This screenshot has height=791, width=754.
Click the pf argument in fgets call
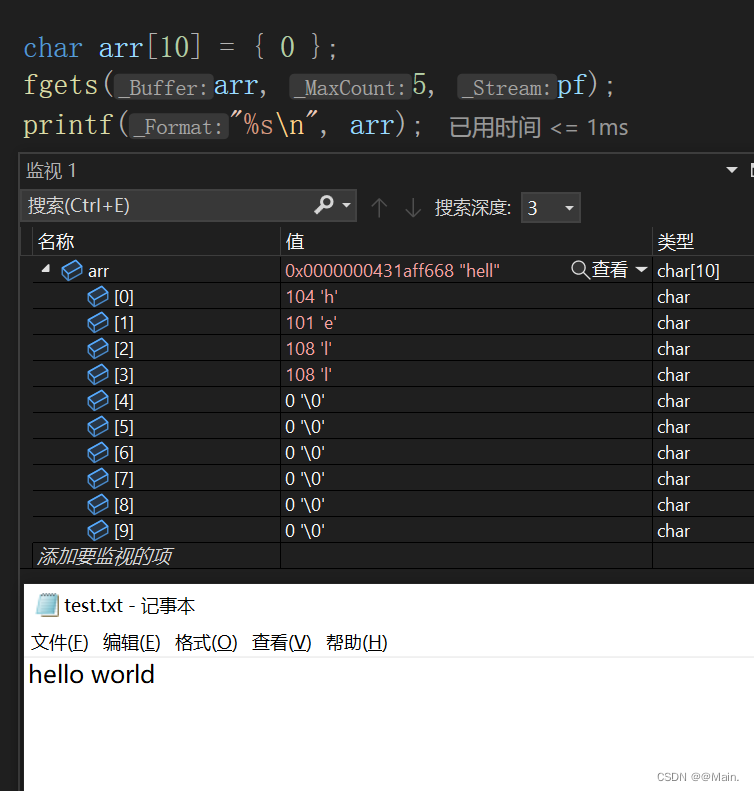point(571,85)
